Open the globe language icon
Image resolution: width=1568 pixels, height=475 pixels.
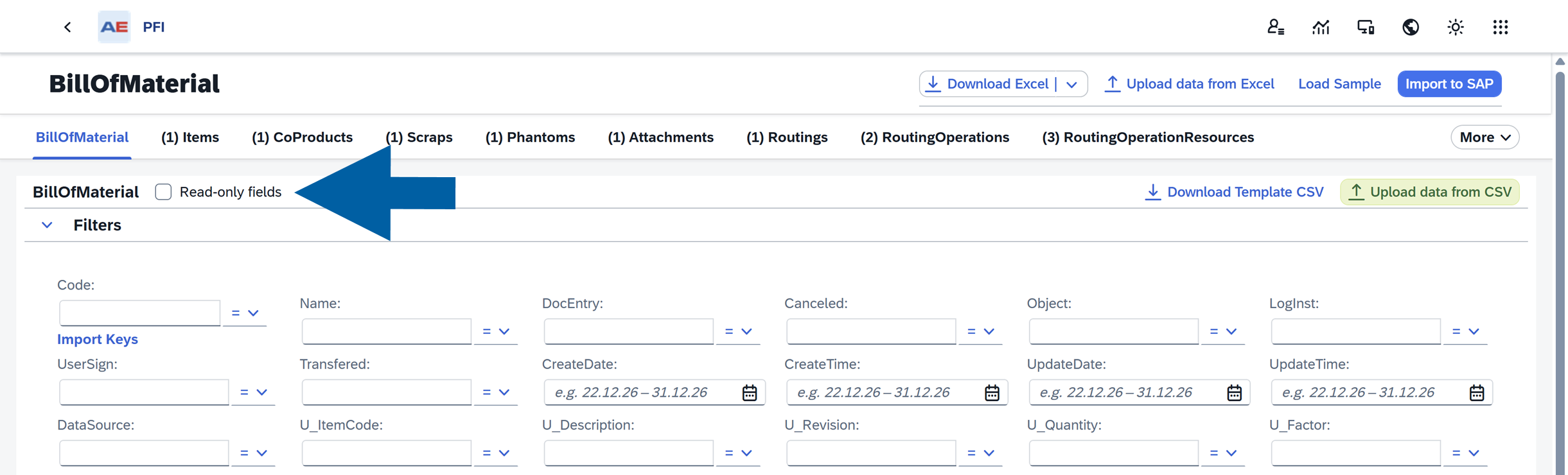[1411, 27]
